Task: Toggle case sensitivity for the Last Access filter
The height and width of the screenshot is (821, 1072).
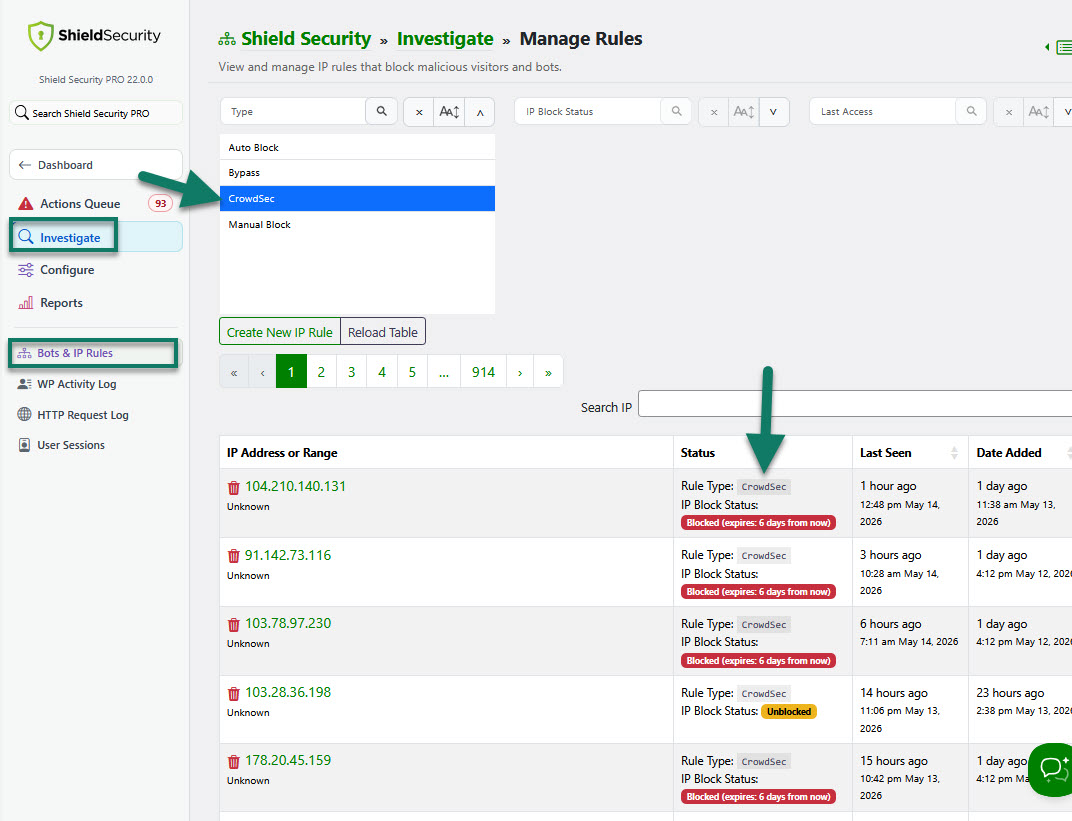Action: coord(1038,112)
